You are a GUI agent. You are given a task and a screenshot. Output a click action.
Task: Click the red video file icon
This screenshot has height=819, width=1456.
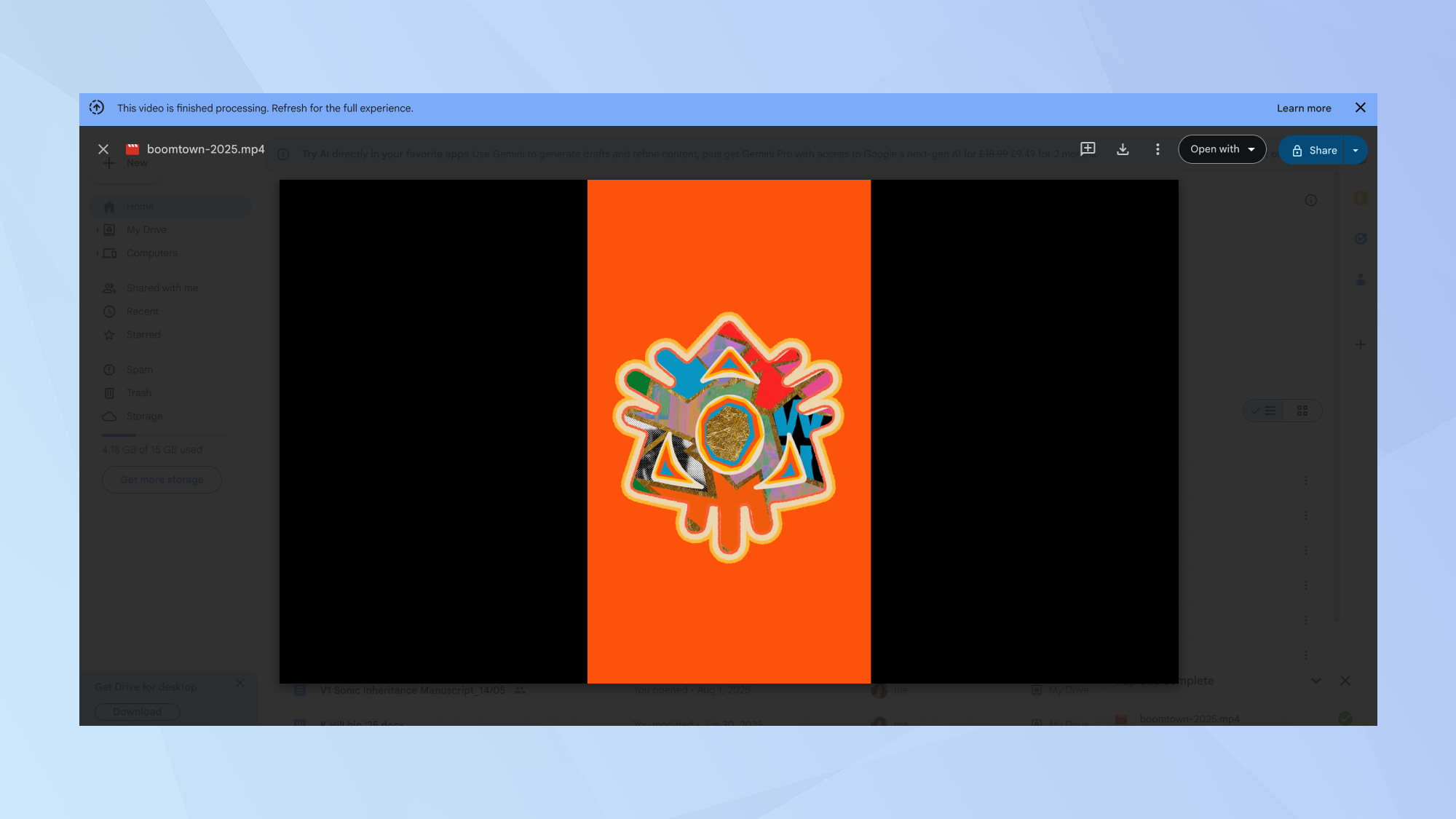pyautogui.click(x=132, y=149)
